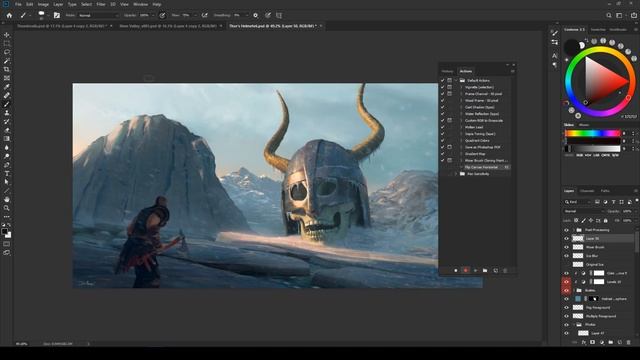640x360 pixels.
Task: Select the Type tool
Action: pyautogui.click(x=7, y=173)
